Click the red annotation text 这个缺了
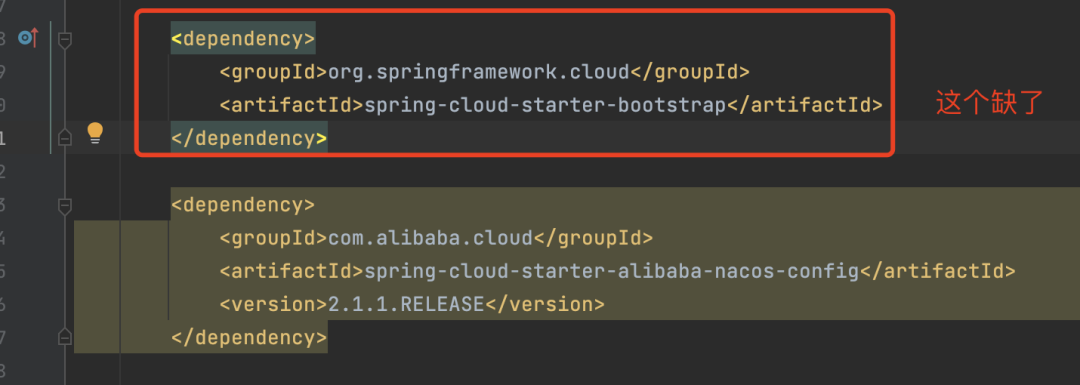 click(990, 104)
